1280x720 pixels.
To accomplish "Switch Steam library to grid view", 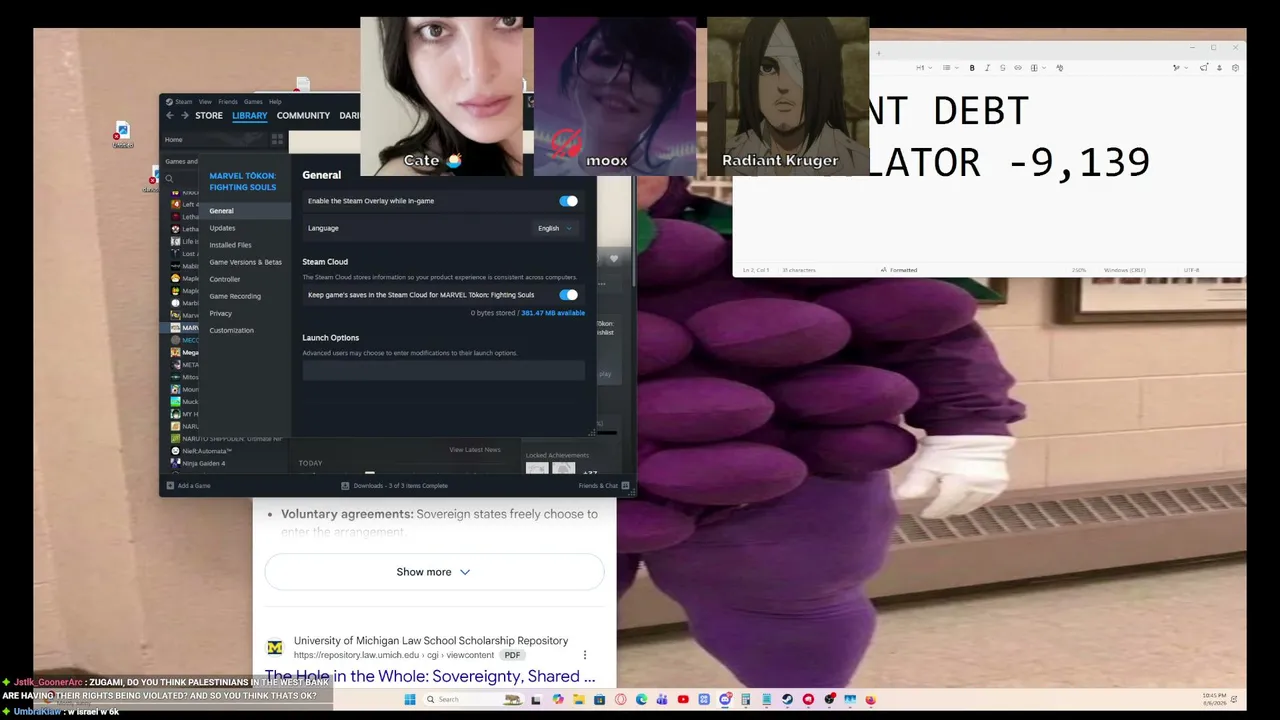I will click(x=278, y=140).
